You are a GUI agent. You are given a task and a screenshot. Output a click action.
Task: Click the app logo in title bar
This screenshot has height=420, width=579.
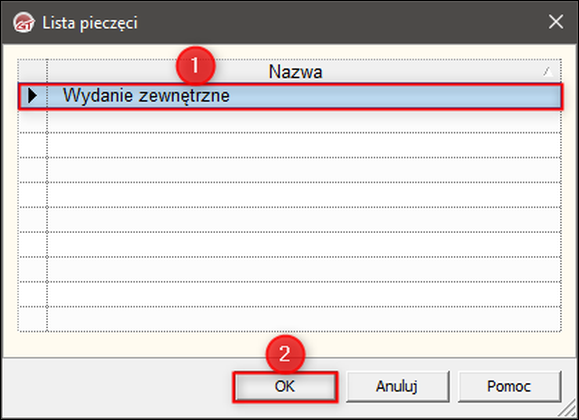click(x=24, y=23)
